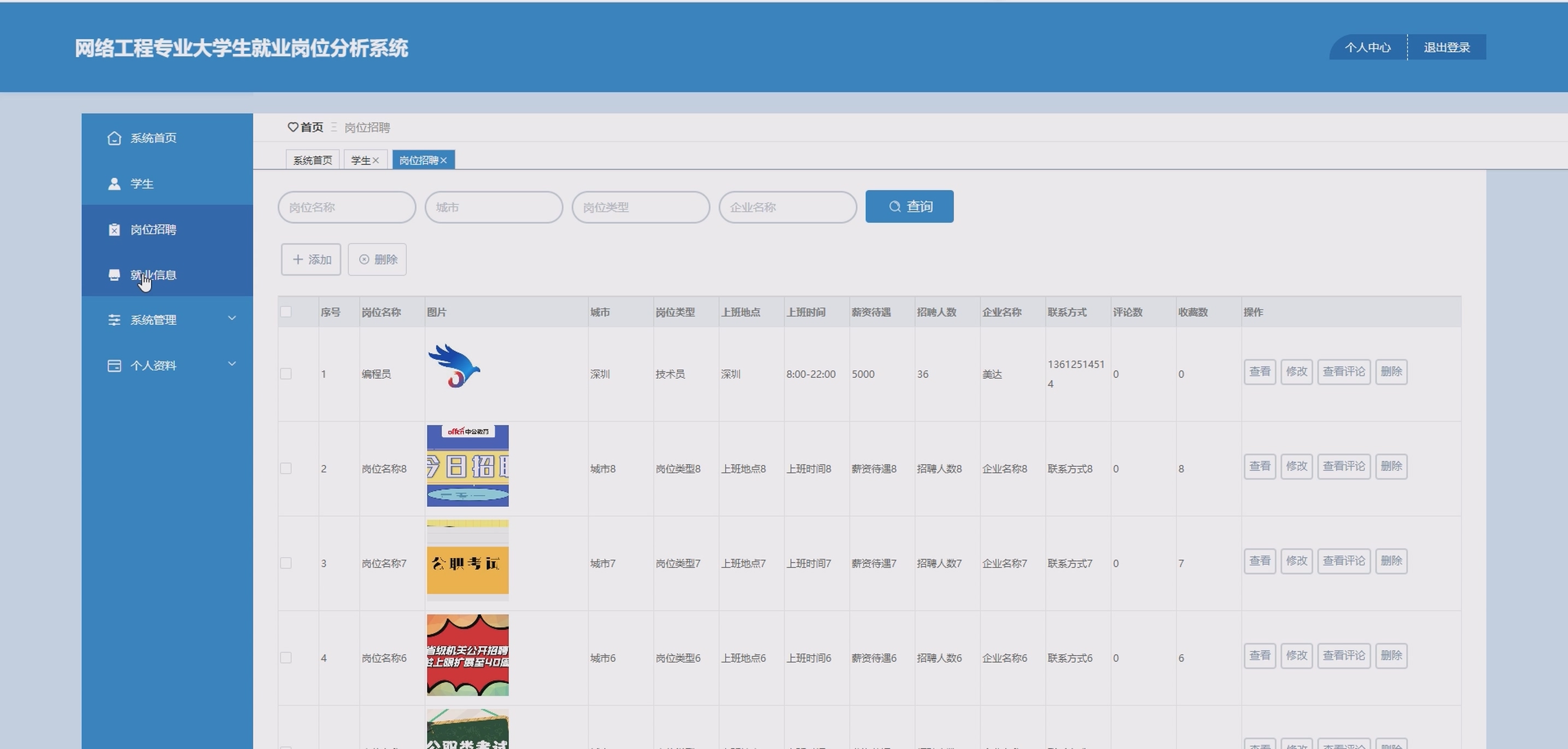The image size is (1568, 749).
Task: Close the 岗位招聘 tab with its X
Action: click(444, 161)
